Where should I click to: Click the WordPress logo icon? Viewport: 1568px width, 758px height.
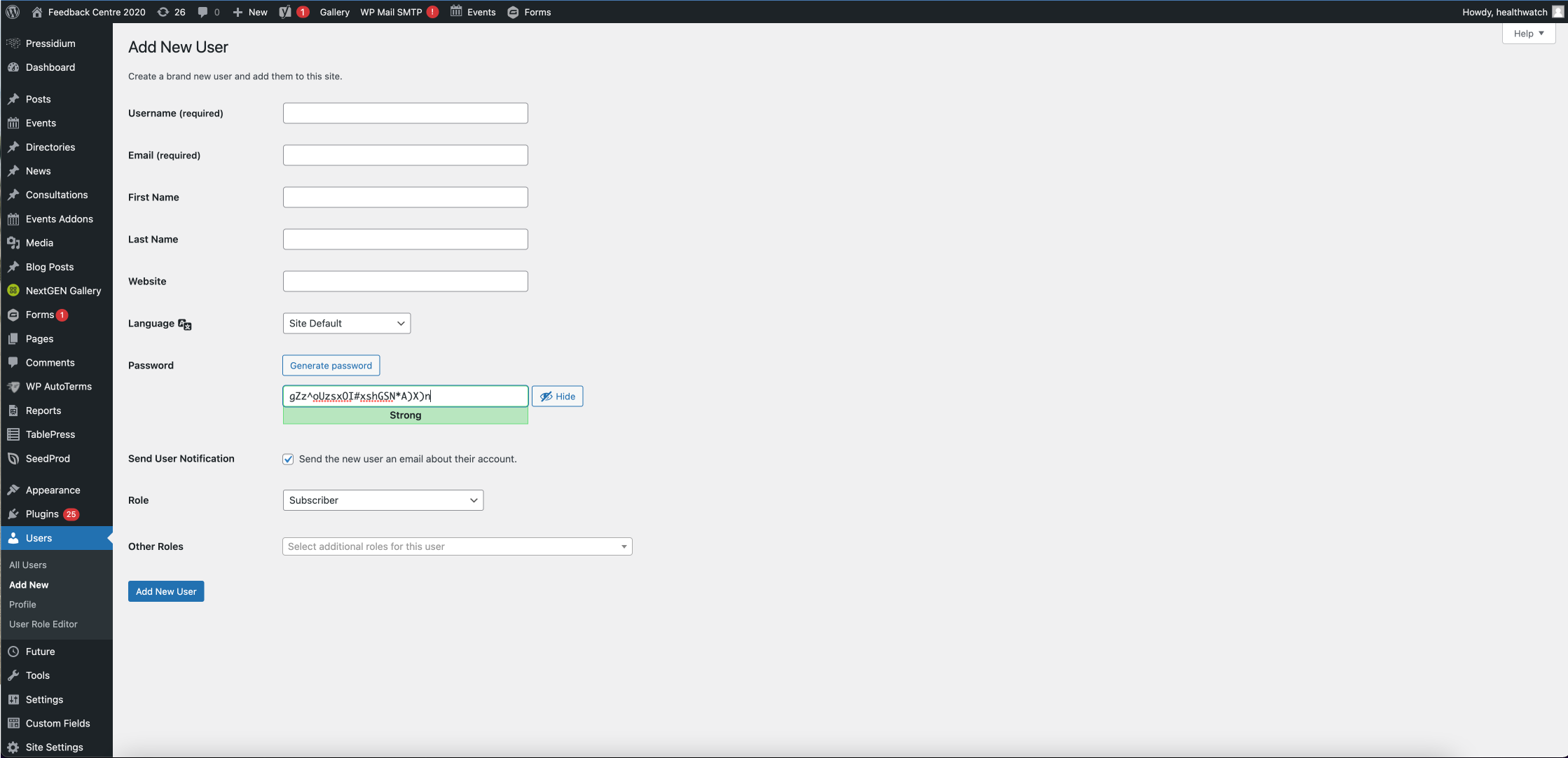(x=13, y=12)
